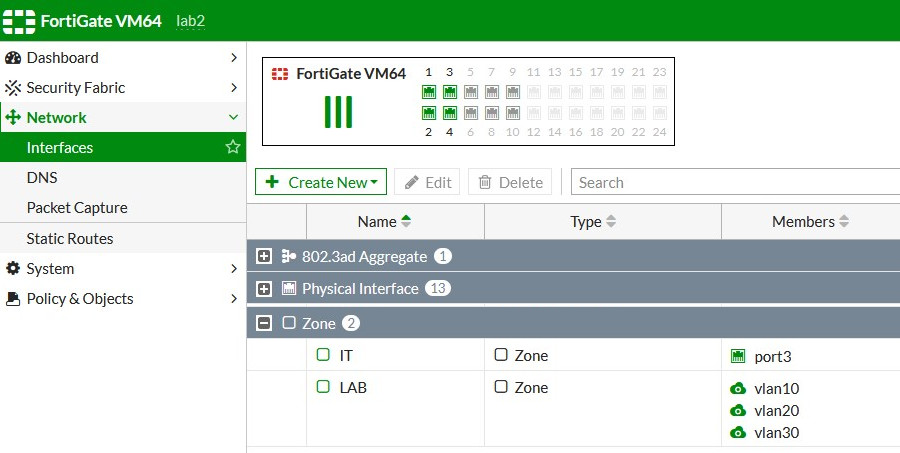Open the Interfaces page
The image size is (900, 453).
point(123,148)
